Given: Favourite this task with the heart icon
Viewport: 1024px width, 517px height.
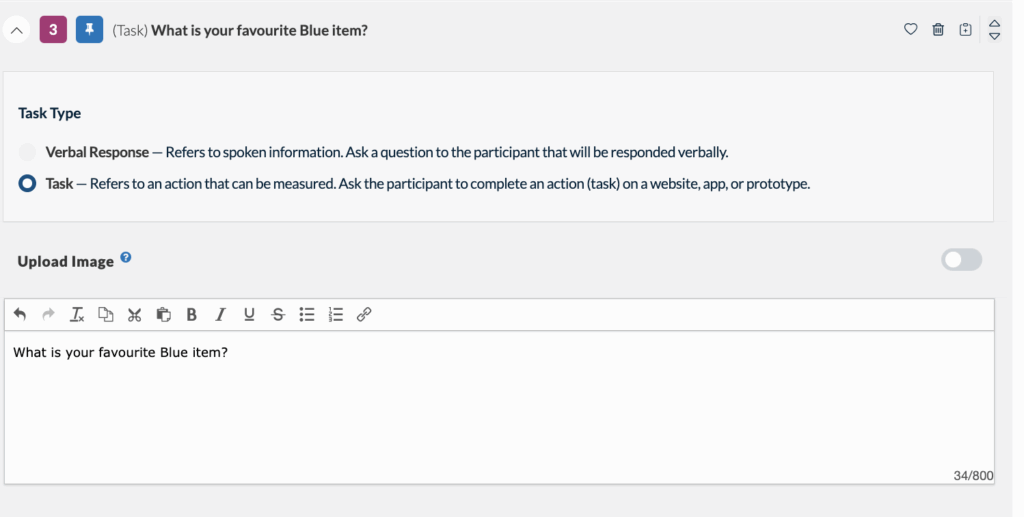Looking at the screenshot, I should tap(910, 30).
